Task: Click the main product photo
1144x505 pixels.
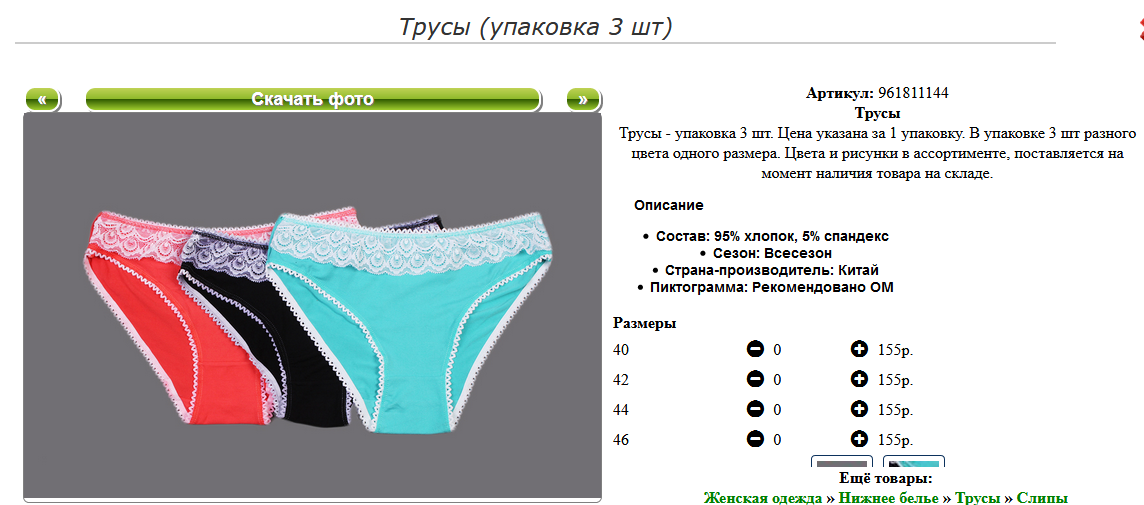Action: (312, 307)
